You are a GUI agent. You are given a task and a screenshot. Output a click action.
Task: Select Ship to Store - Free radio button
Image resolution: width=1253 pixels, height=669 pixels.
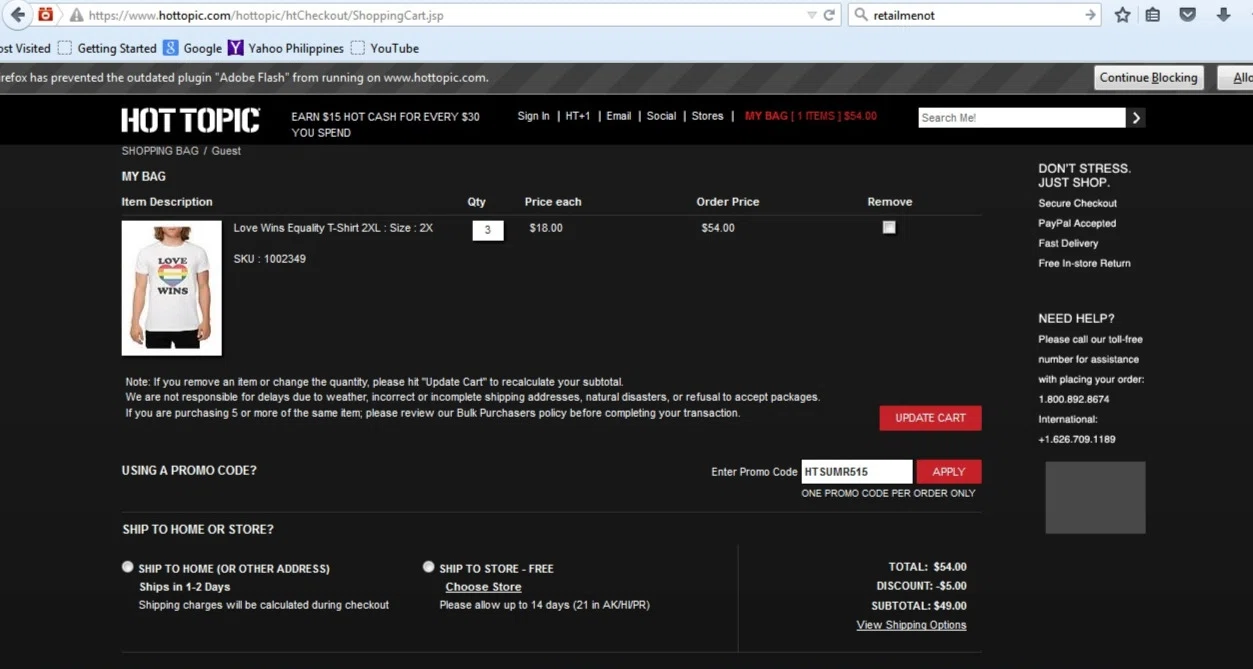tap(429, 567)
